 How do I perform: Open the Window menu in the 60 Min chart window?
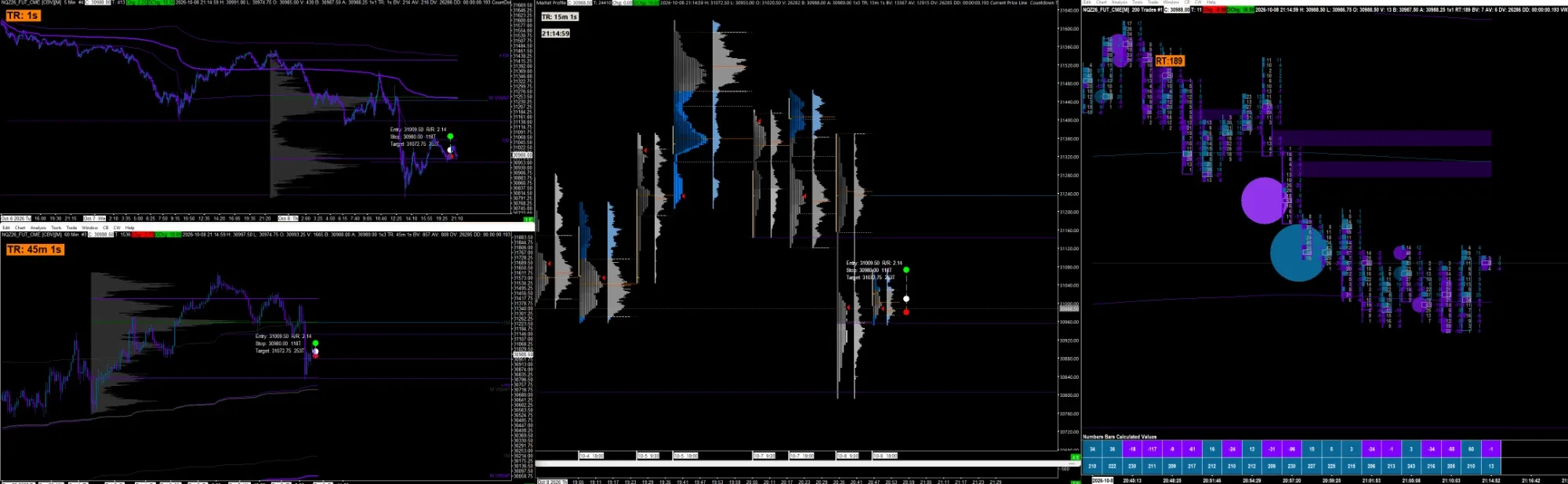pyautogui.click(x=89, y=227)
